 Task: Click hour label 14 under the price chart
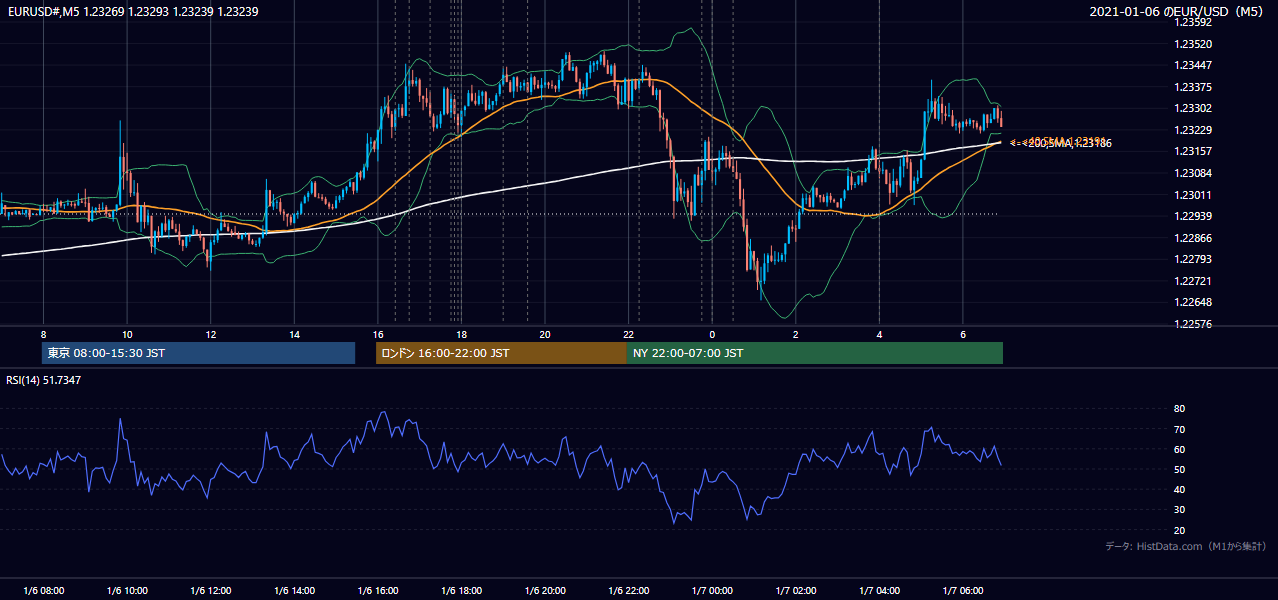point(294,334)
